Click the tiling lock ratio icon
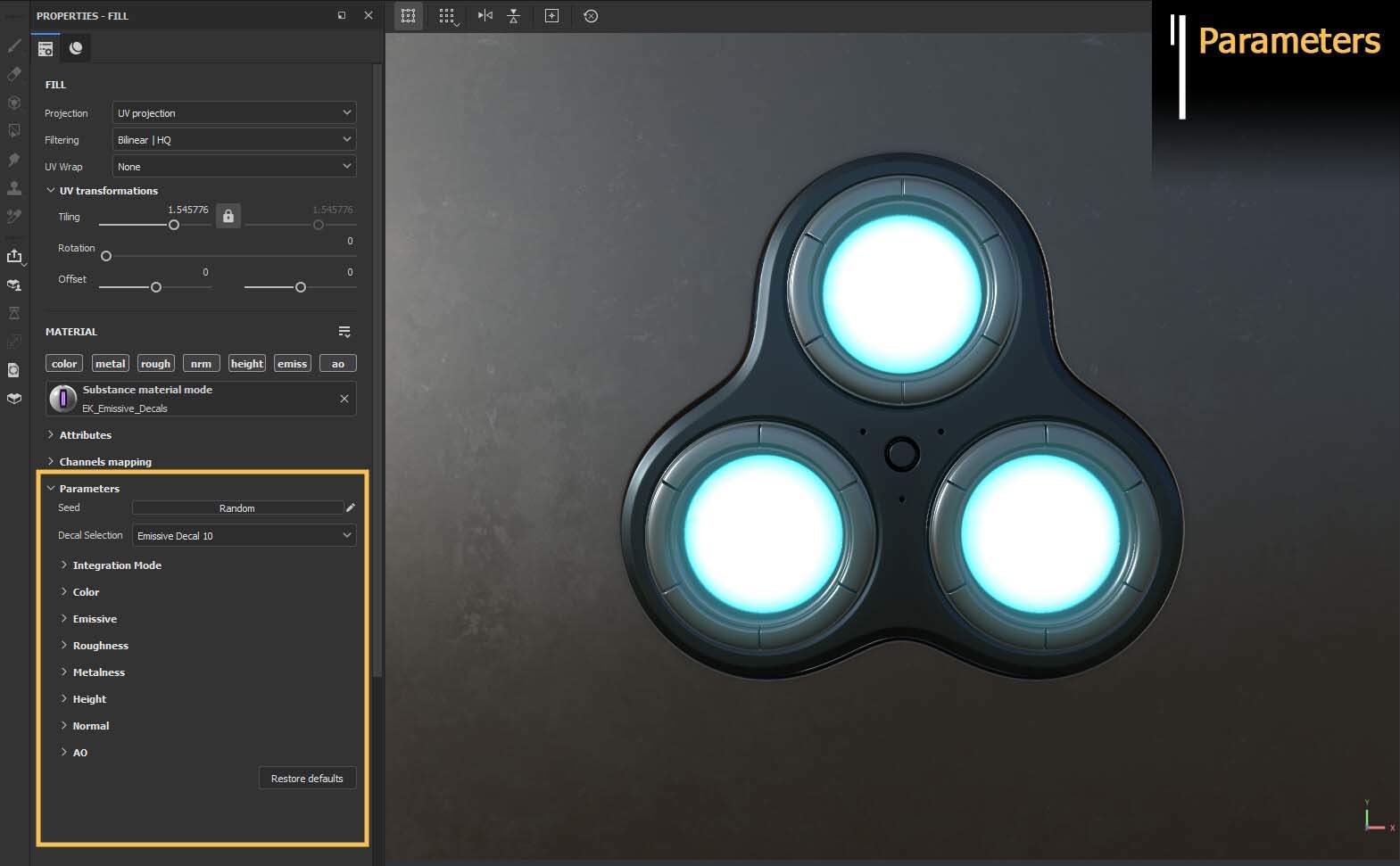The width and height of the screenshot is (1400, 866). coord(228,216)
